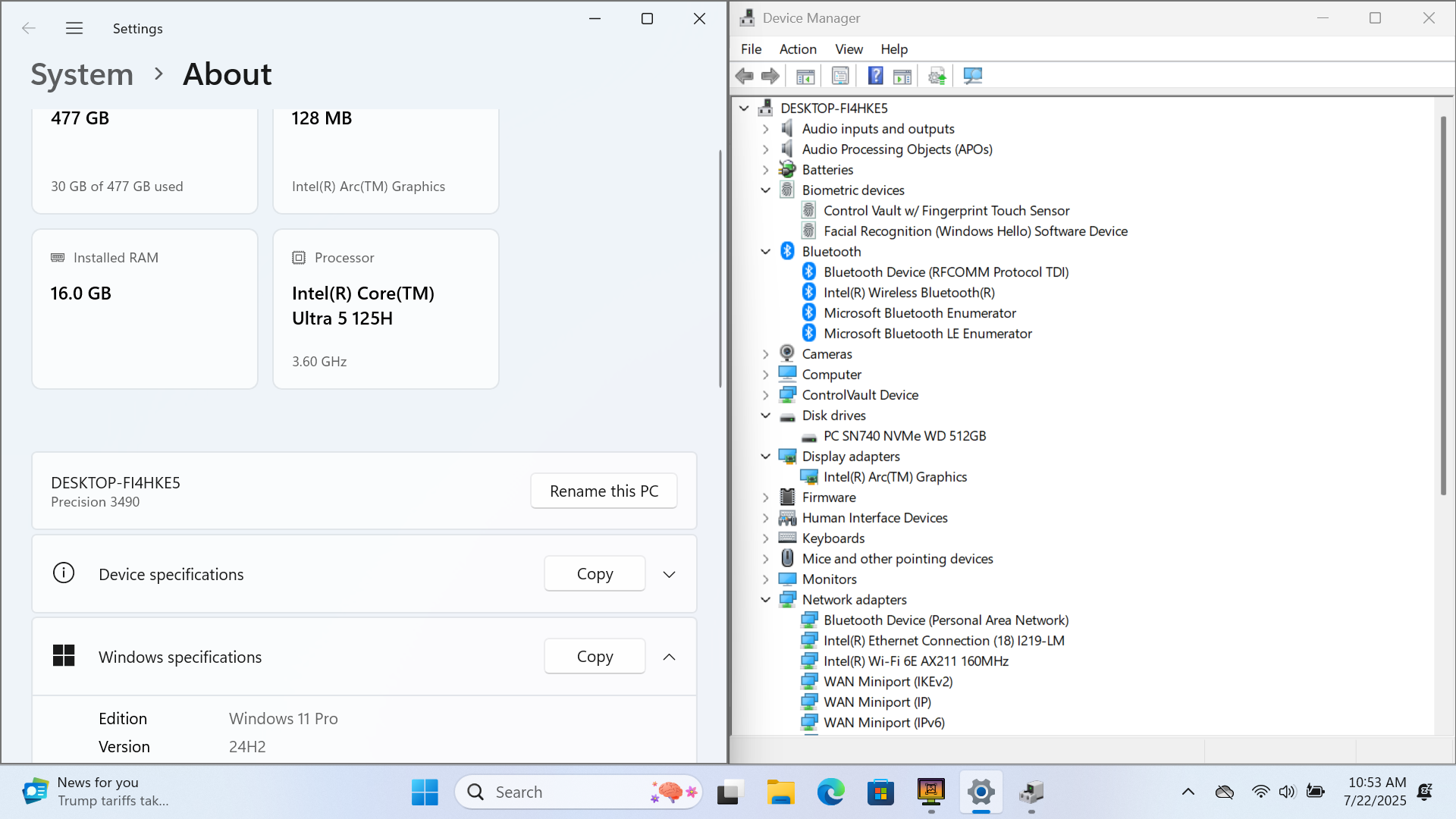Select Intel(R) Wi-Fi 6E AX211 160MHz
1456x819 pixels.
point(915,661)
